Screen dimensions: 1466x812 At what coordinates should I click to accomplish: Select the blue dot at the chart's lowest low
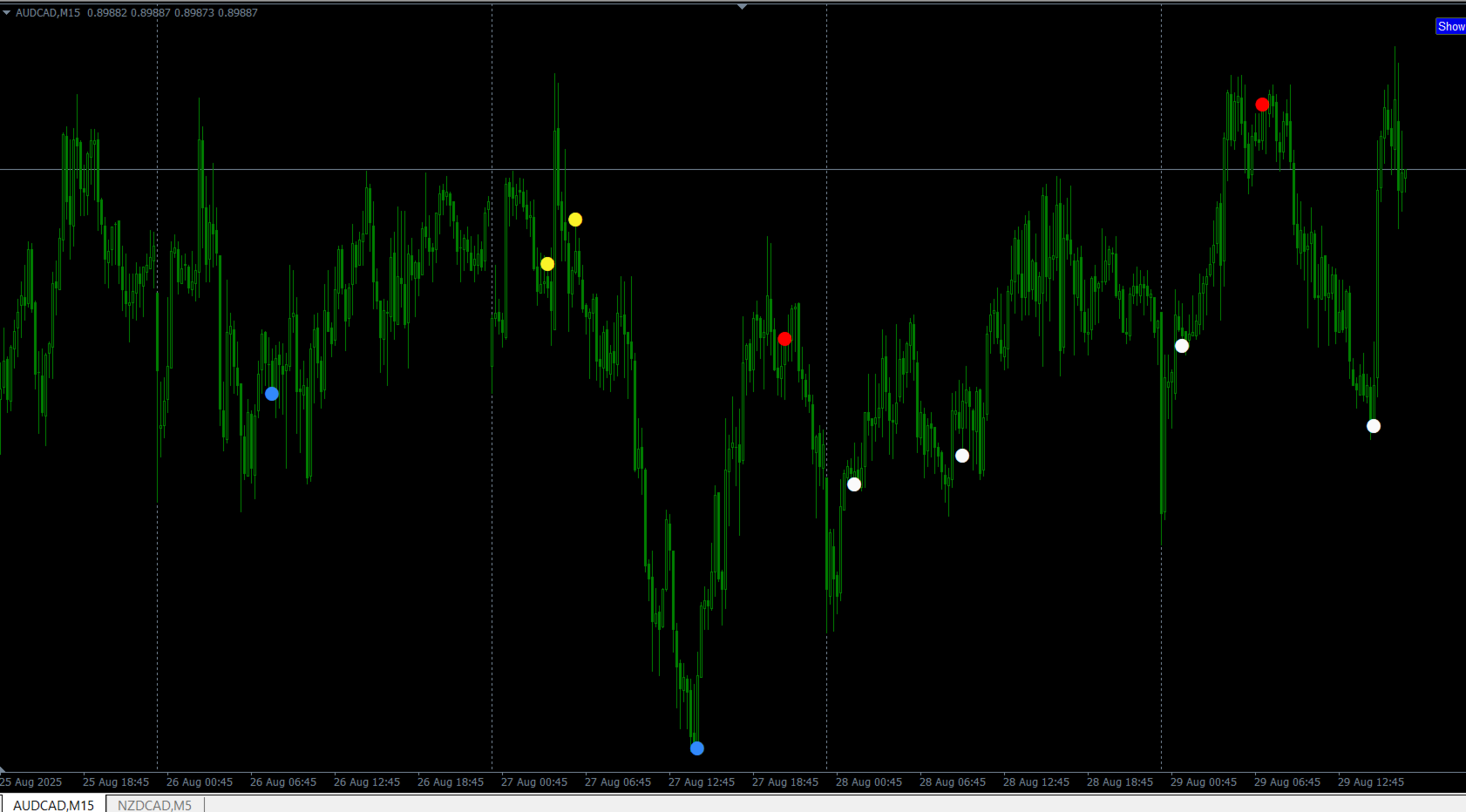[697, 748]
